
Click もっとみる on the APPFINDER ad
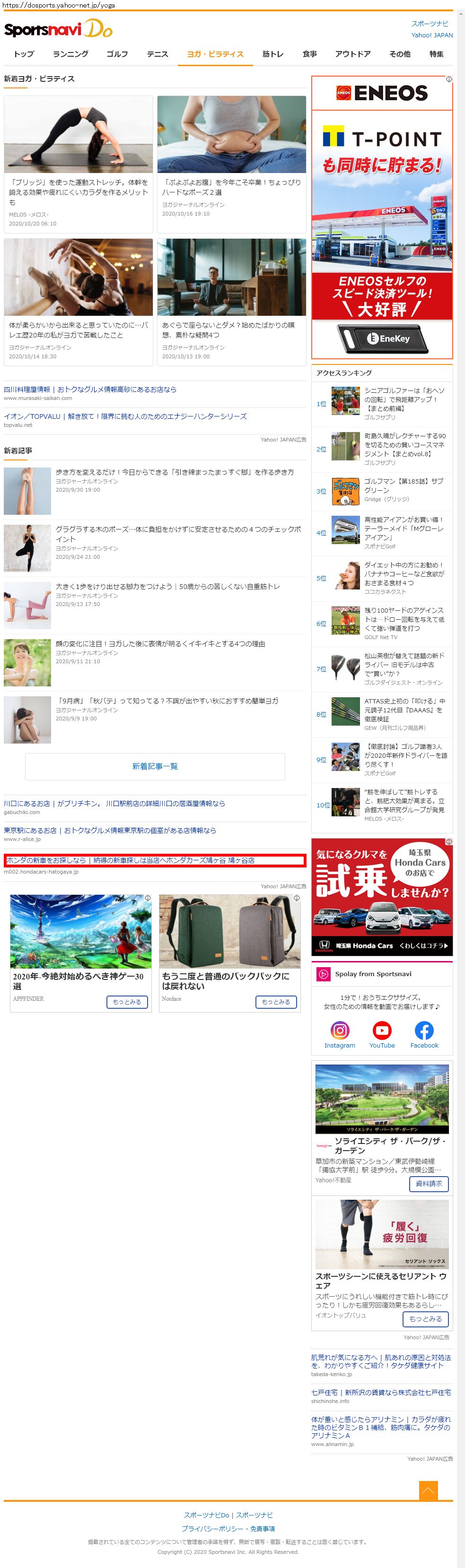127,1001
